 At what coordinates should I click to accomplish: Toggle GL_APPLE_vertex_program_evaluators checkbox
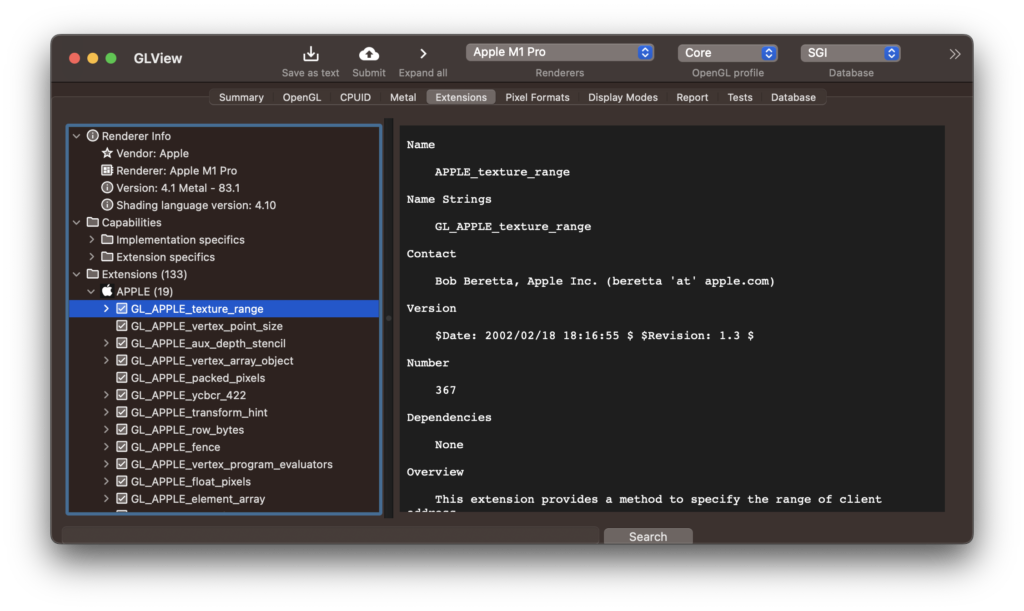tap(121, 464)
